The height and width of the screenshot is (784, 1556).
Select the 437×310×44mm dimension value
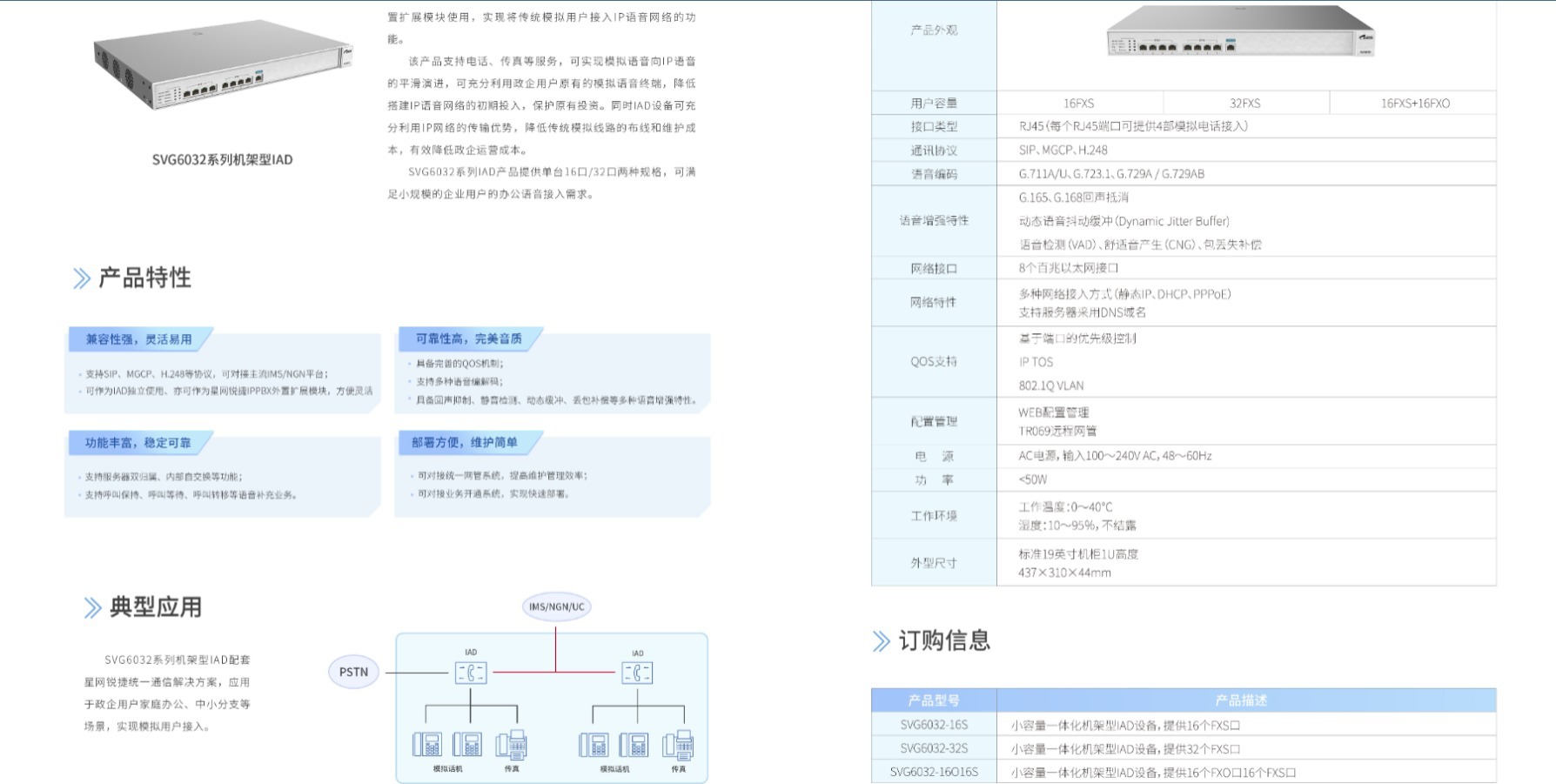coord(1065,573)
